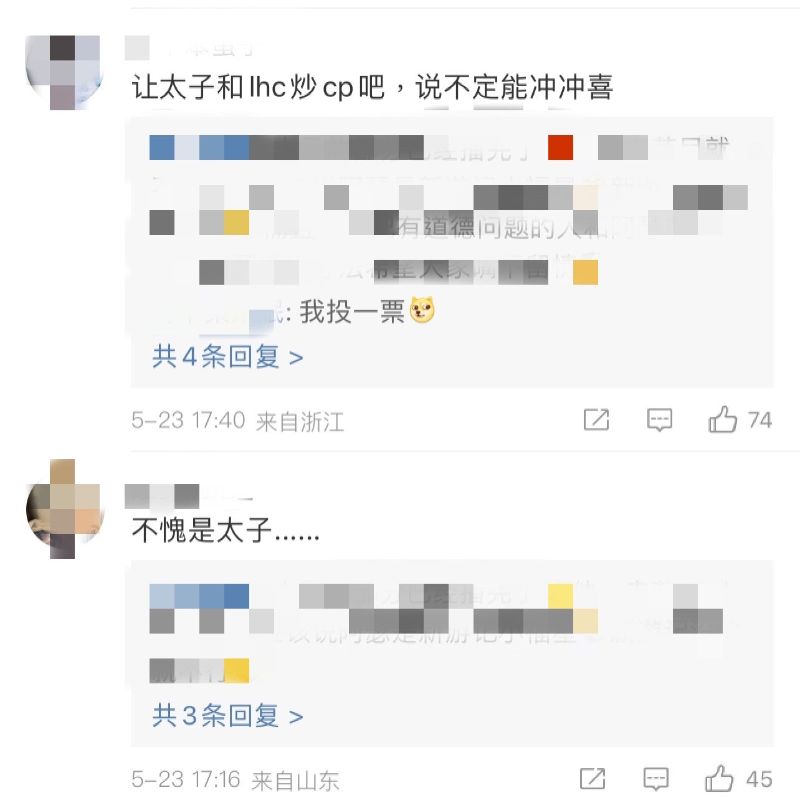Like the comment with 45 likes
Viewport: 800px width, 808px height.
pos(719,779)
